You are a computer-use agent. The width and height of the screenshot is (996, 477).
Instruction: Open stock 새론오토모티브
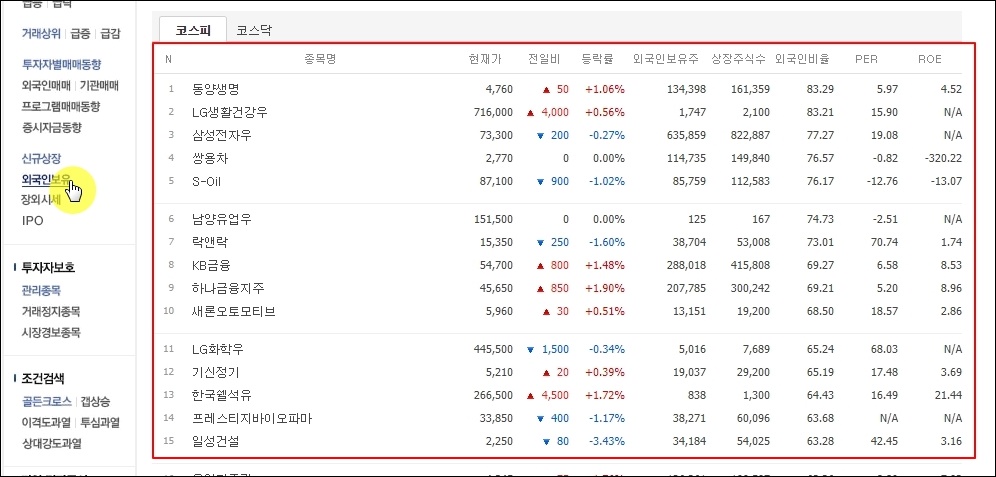pos(233,312)
